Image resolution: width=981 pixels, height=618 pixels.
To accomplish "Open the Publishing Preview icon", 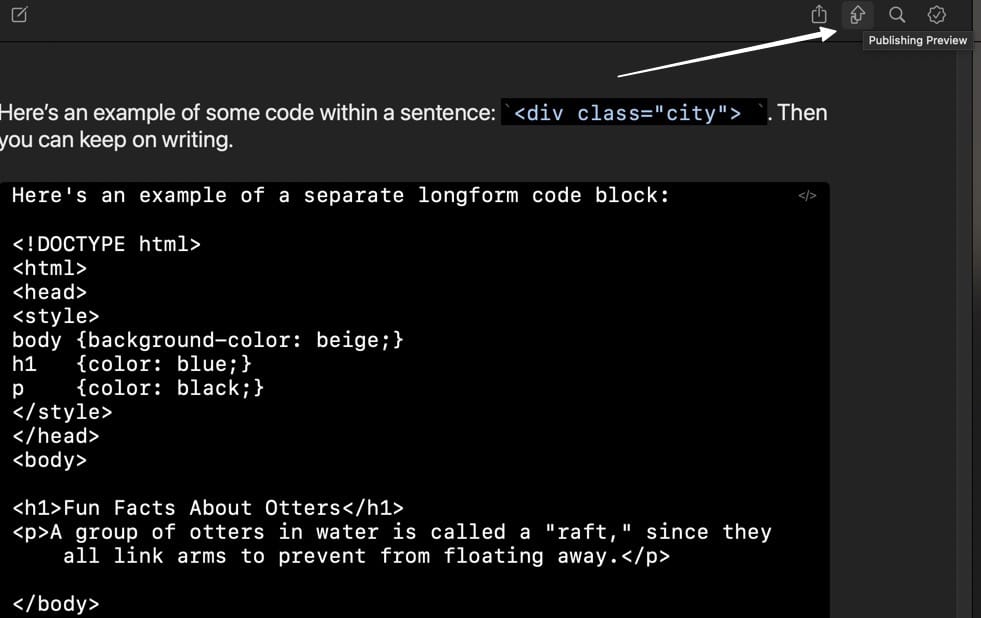I will click(x=857, y=15).
